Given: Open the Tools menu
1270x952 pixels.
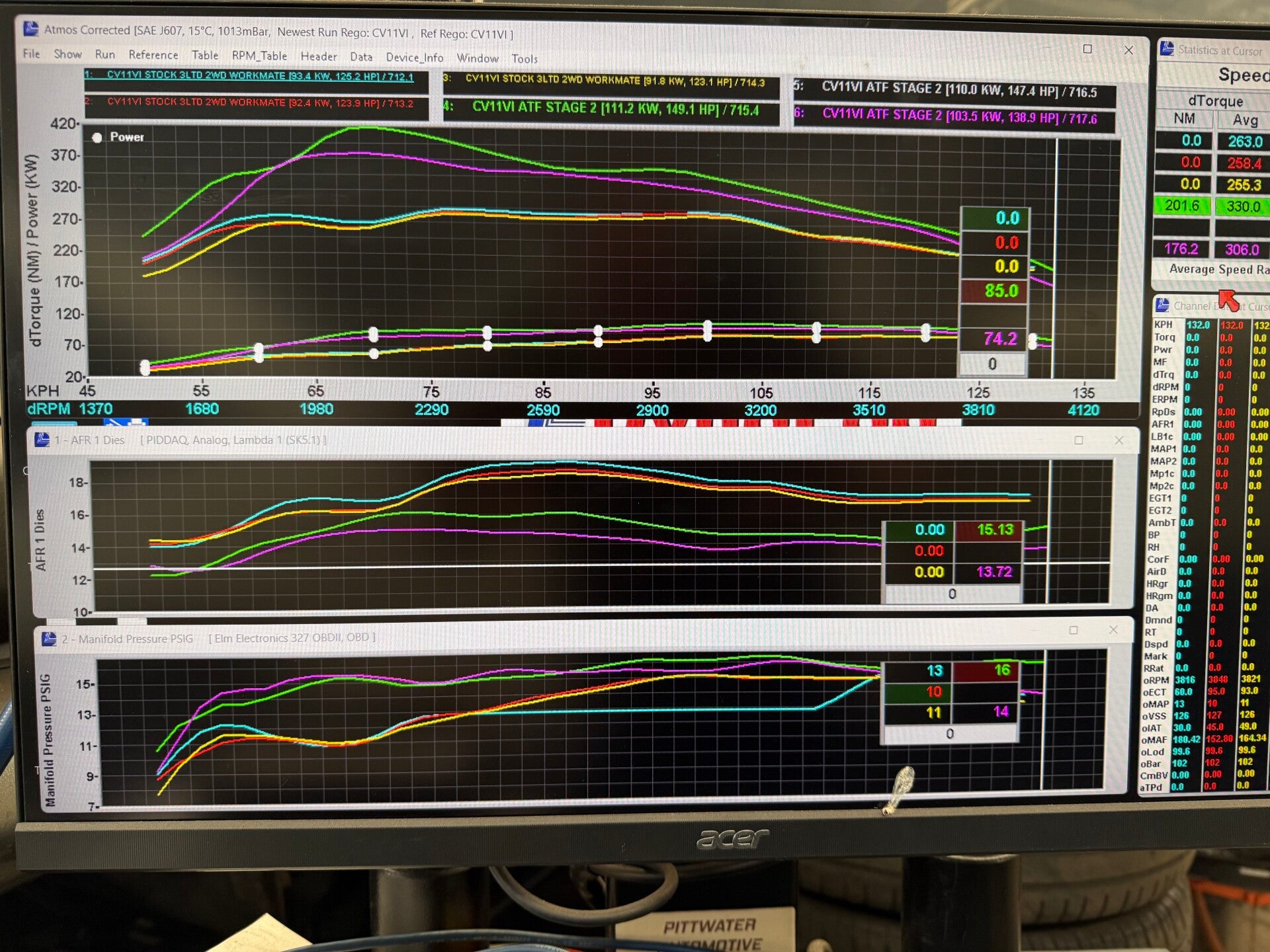Looking at the screenshot, I should click(x=524, y=59).
